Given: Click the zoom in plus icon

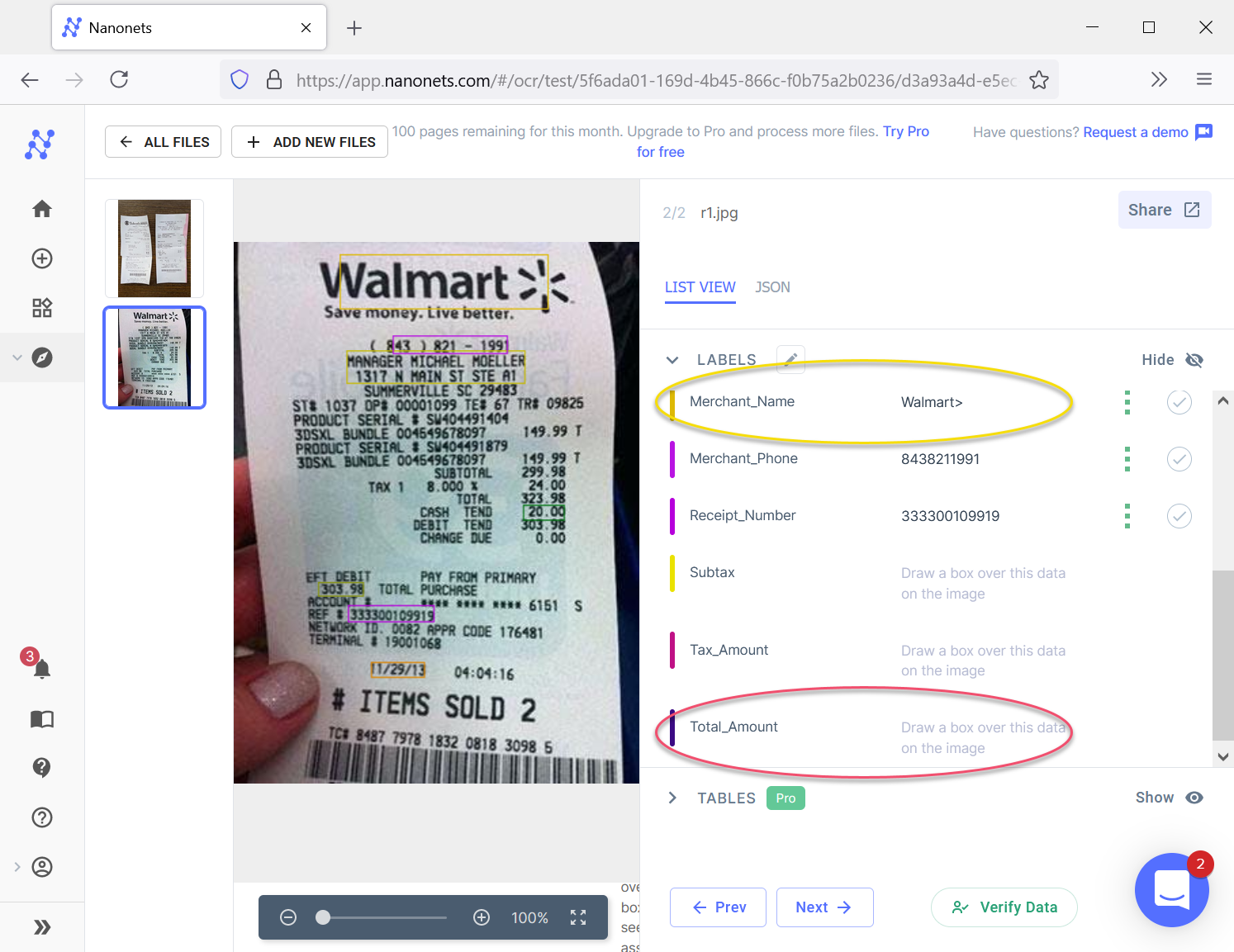Looking at the screenshot, I should pyautogui.click(x=482, y=917).
